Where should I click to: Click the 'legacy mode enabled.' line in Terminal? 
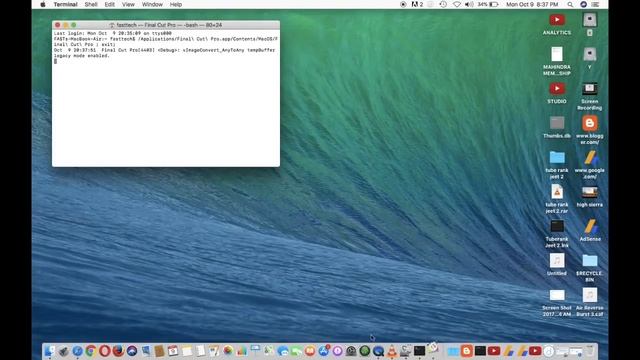click(x=82, y=56)
